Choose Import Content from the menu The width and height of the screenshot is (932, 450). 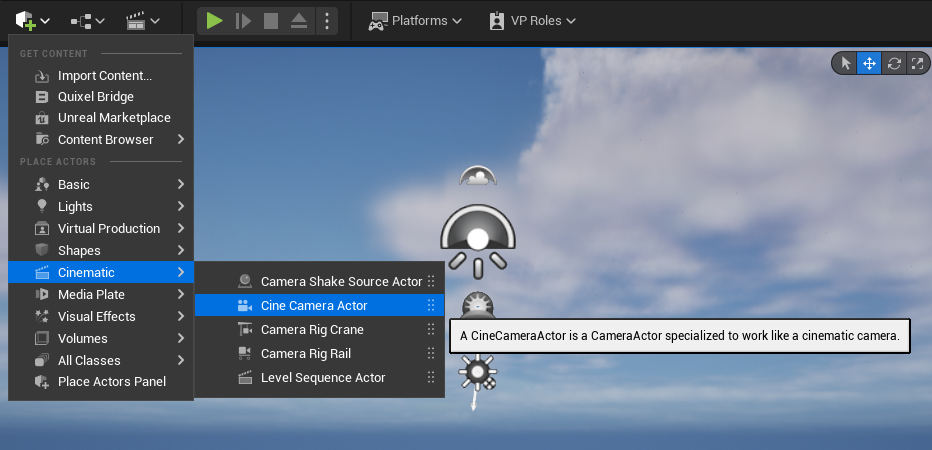click(101, 76)
